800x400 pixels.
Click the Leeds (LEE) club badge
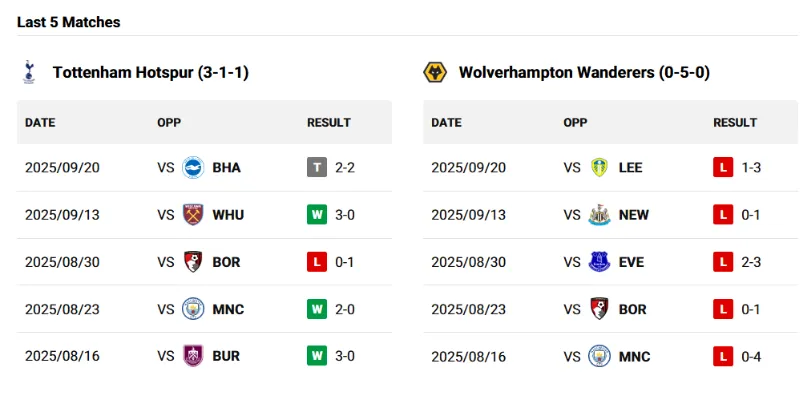pyautogui.click(x=600, y=167)
